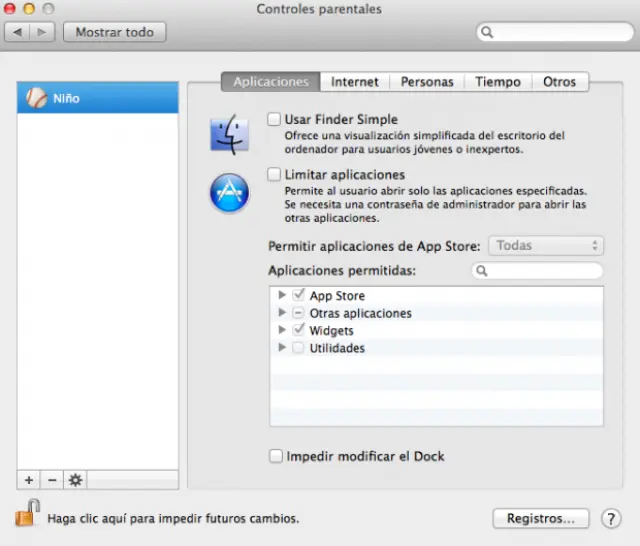Remove user with the minus button

coord(52,480)
